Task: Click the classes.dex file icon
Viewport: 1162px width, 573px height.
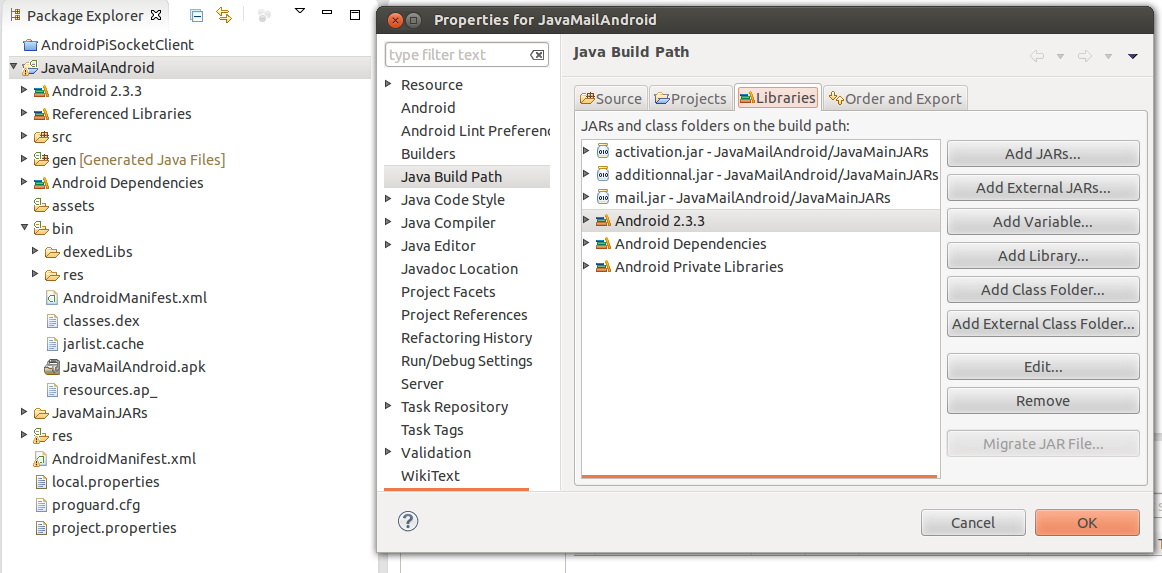Action: 52,321
